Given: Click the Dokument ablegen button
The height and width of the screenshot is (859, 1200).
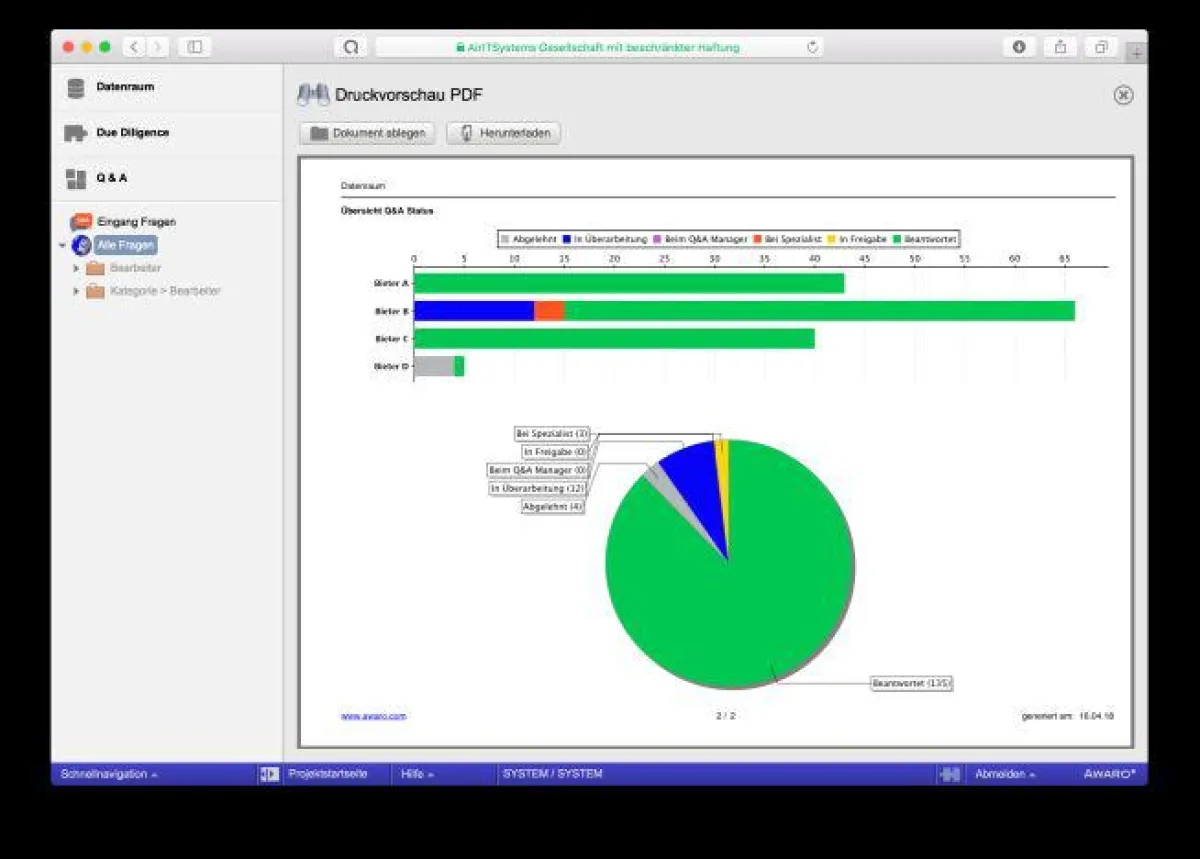Looking at the screenshot, I should 368,133.
